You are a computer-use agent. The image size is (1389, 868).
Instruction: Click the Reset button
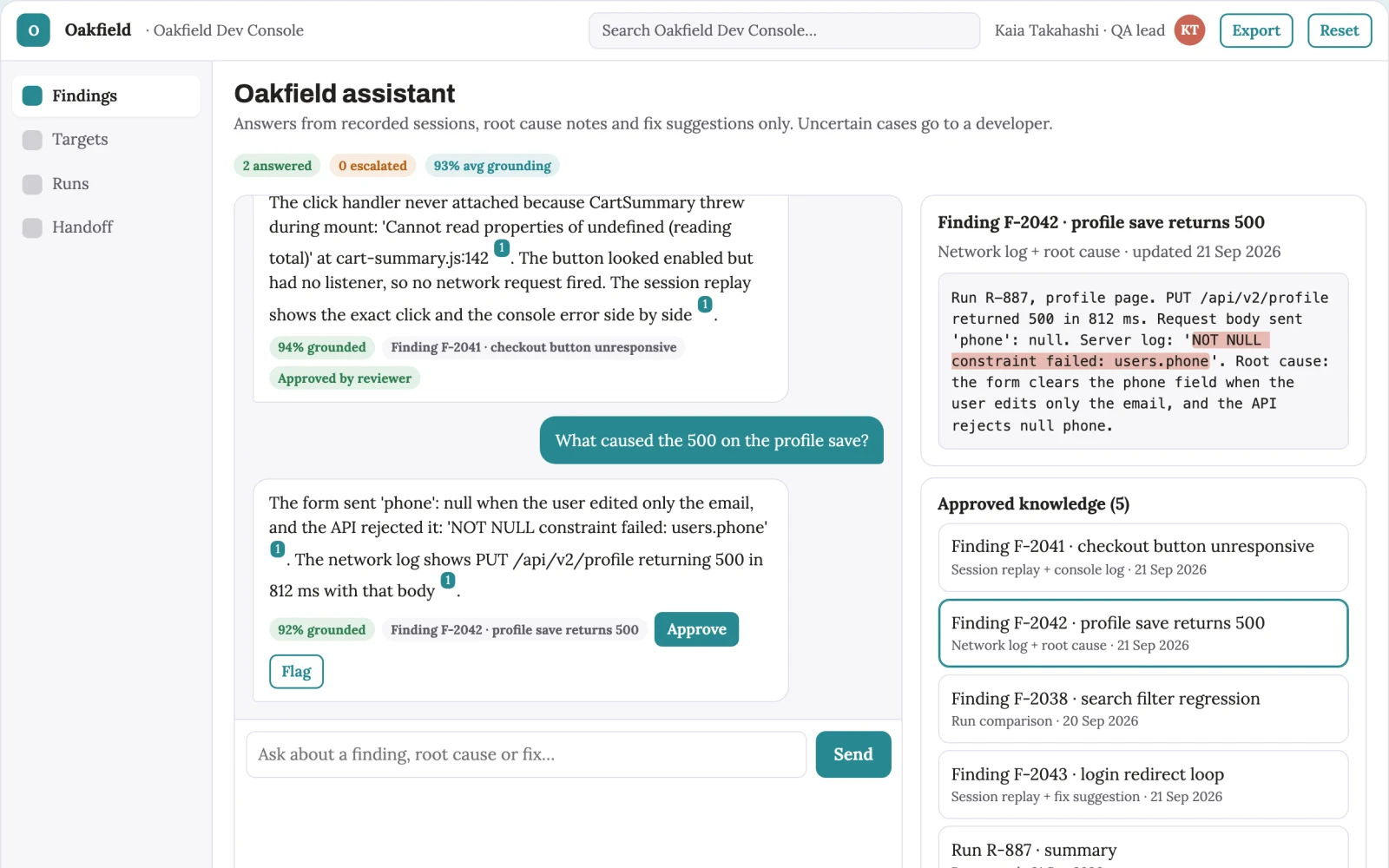(1339, 30)
